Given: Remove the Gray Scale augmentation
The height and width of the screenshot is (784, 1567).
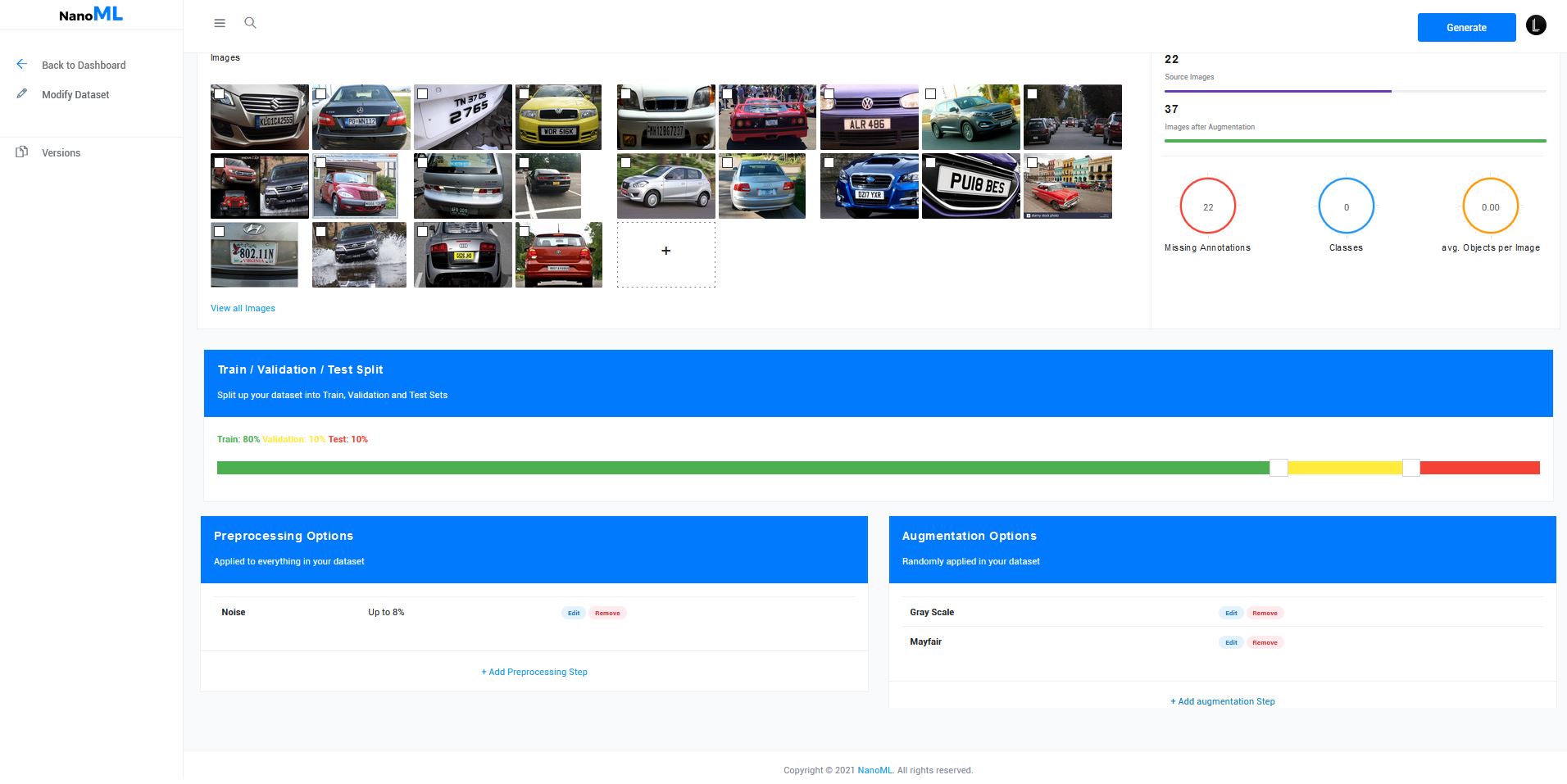Looking at the screenshot, I should (1265, 613).
